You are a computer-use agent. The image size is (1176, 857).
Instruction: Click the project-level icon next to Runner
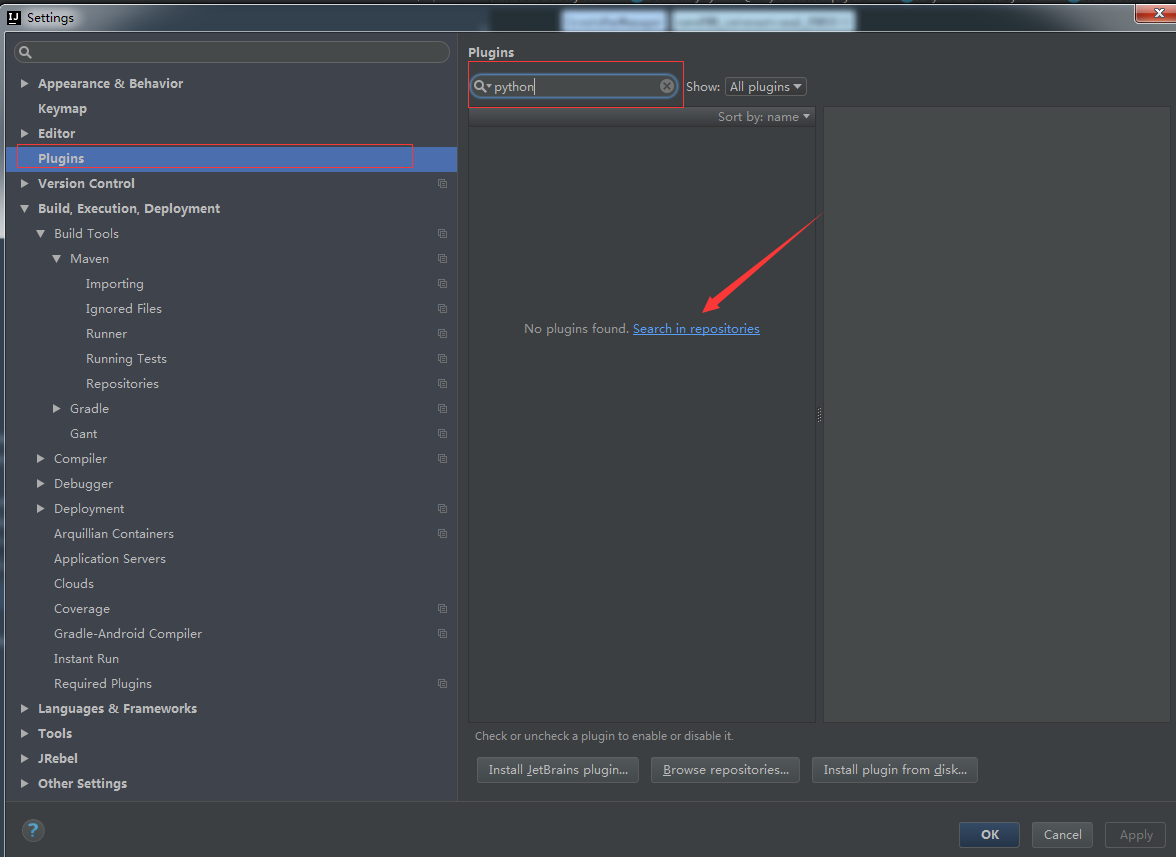click(x=442, y=334)
